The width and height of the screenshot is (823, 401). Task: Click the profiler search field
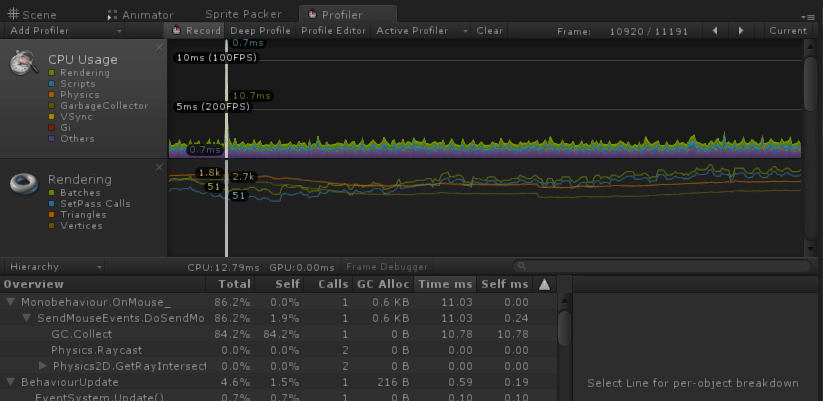(660, 266)
